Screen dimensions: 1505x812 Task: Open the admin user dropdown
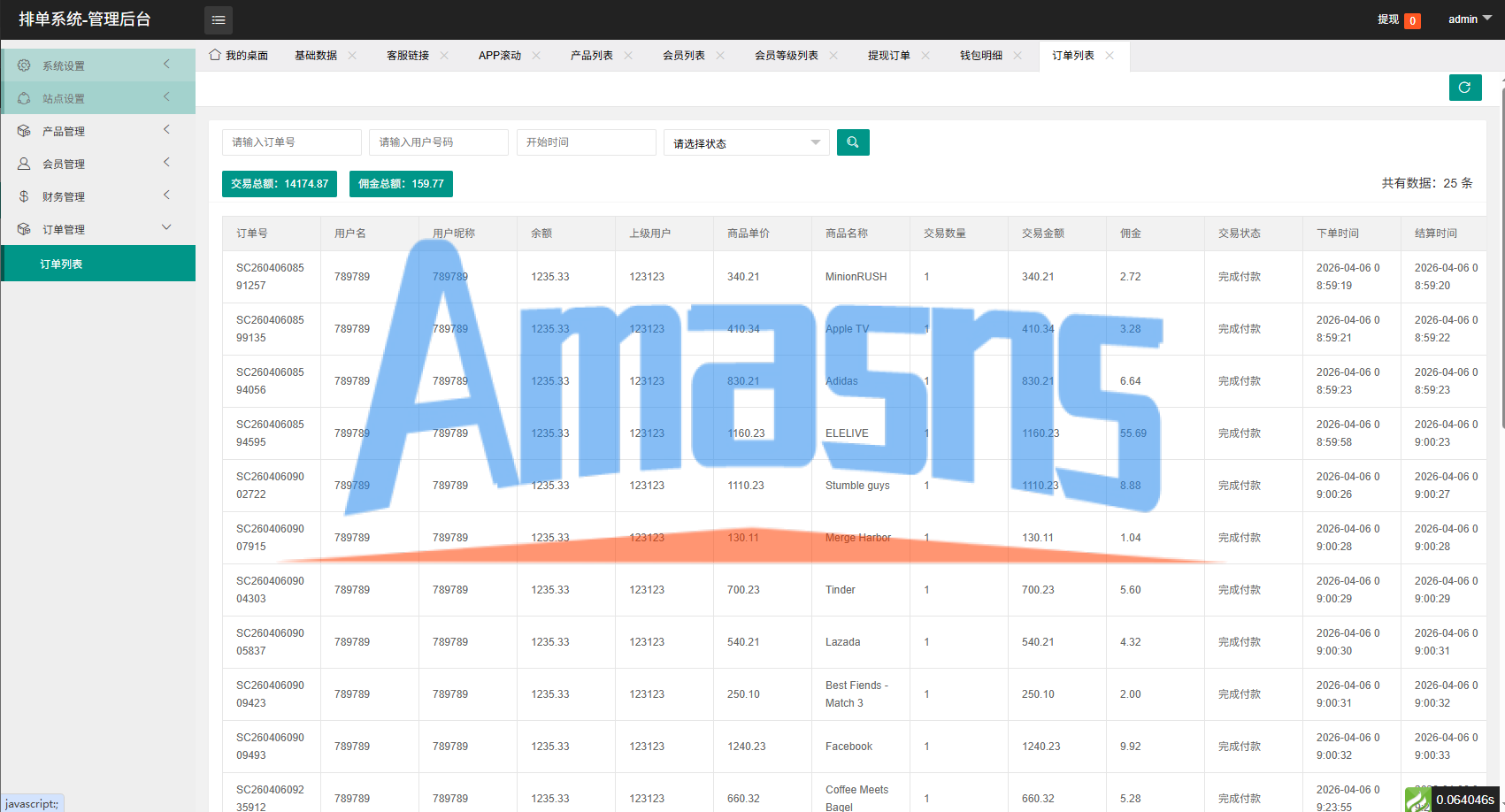[x=1470, y=19]
